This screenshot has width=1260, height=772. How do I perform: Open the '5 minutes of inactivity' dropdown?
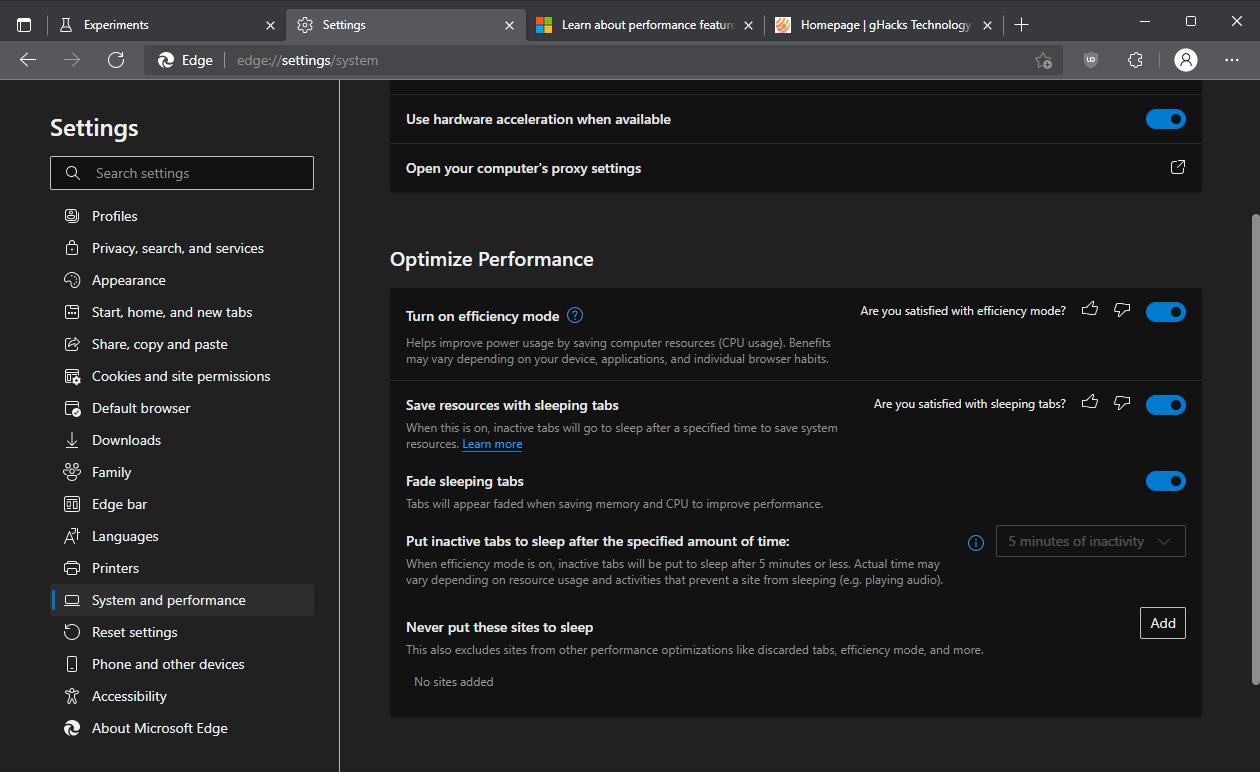tap(1090, 541)
